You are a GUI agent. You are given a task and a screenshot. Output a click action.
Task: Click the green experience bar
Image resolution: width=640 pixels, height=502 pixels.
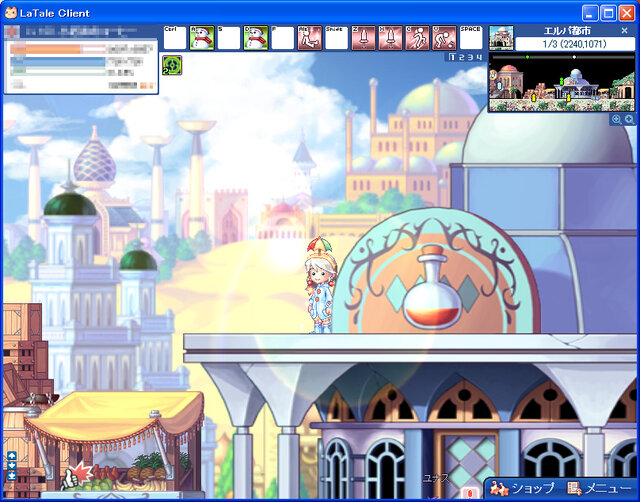(58, 71)
